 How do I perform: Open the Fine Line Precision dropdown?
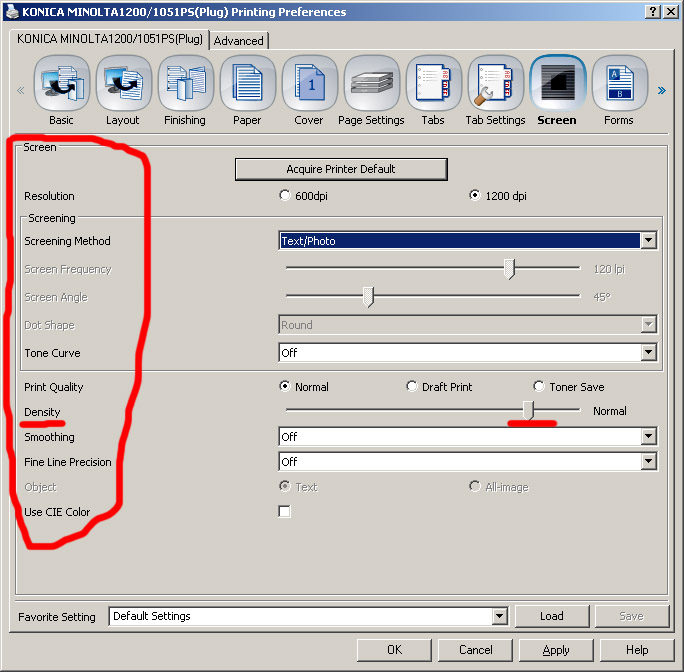point(468,461)
